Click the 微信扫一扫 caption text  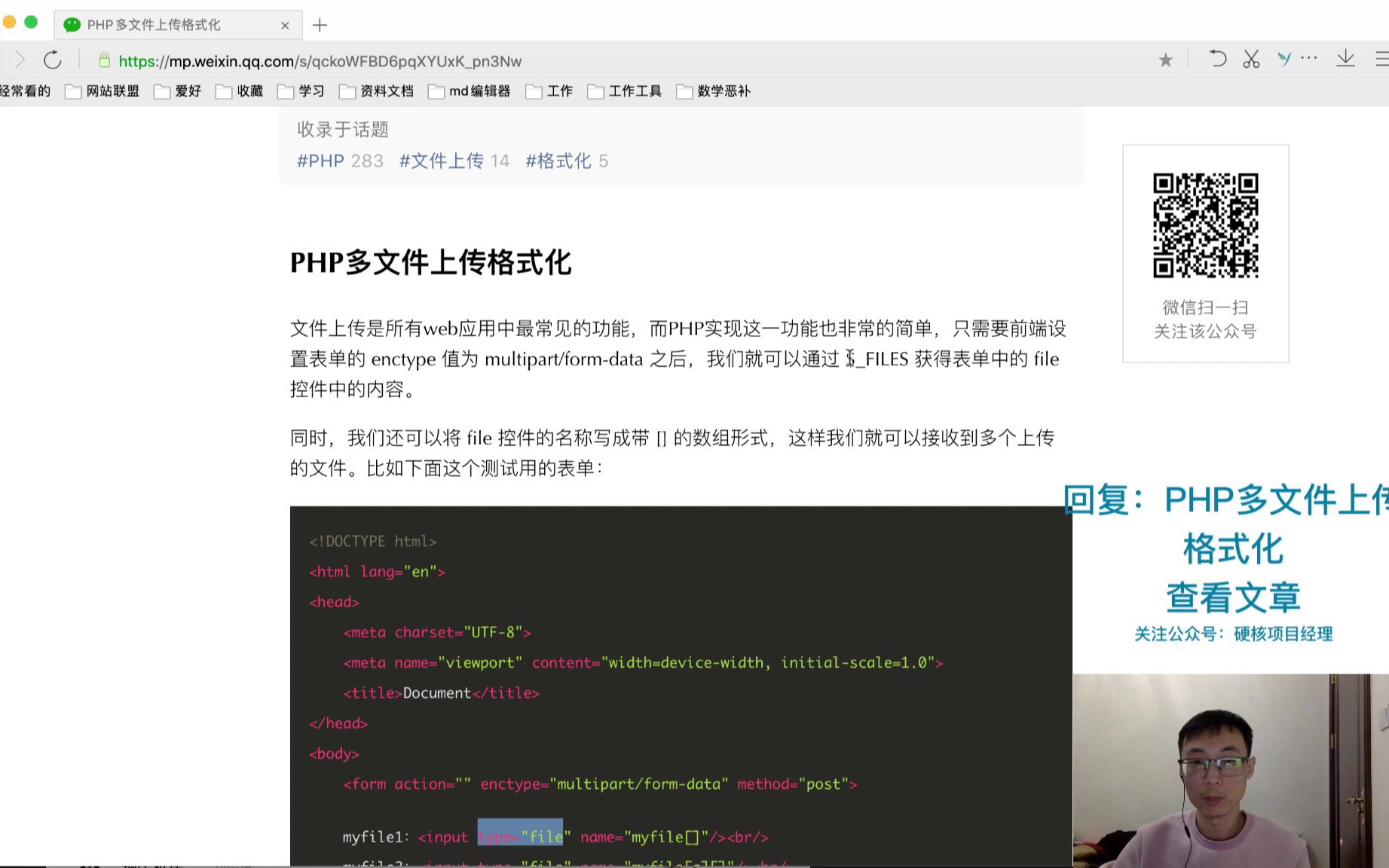(1205, 307)
